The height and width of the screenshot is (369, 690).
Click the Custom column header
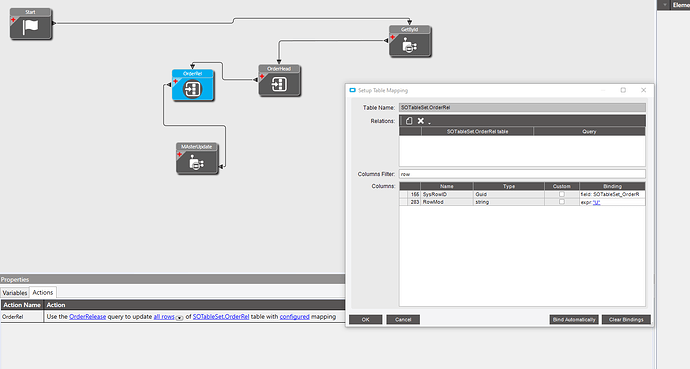[562, 186]
